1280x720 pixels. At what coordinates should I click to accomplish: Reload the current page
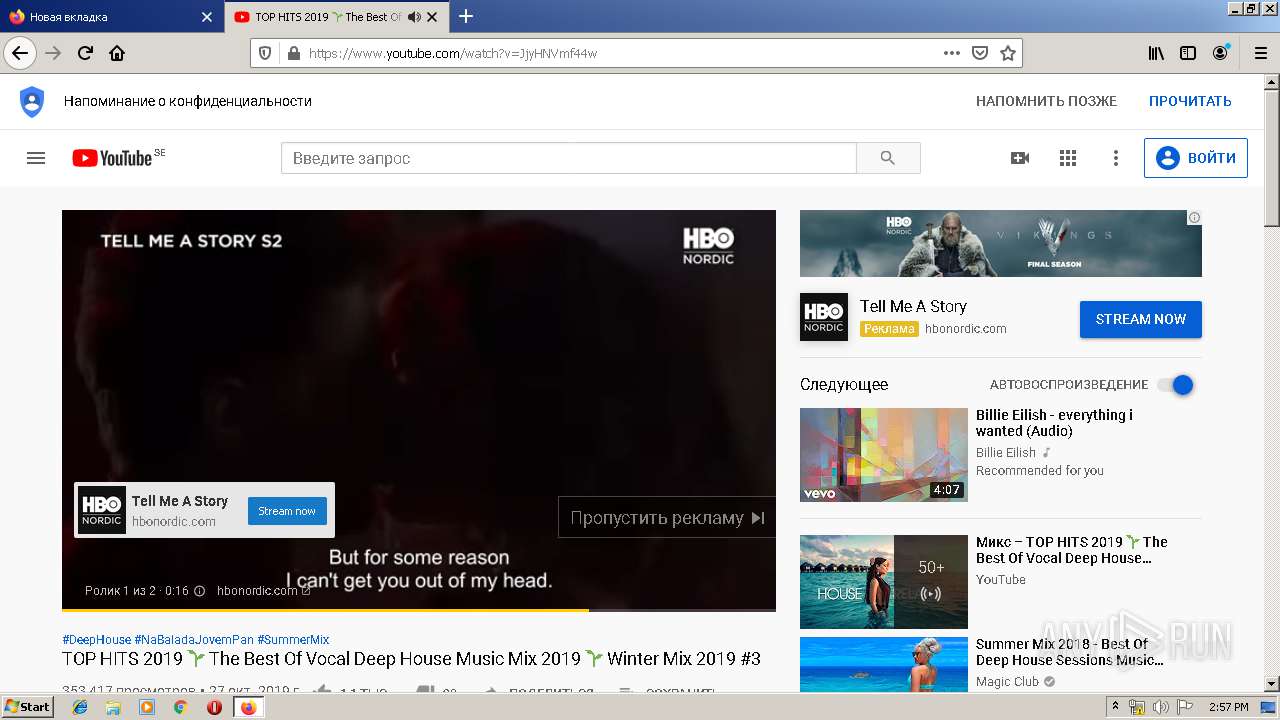[85, 53]
